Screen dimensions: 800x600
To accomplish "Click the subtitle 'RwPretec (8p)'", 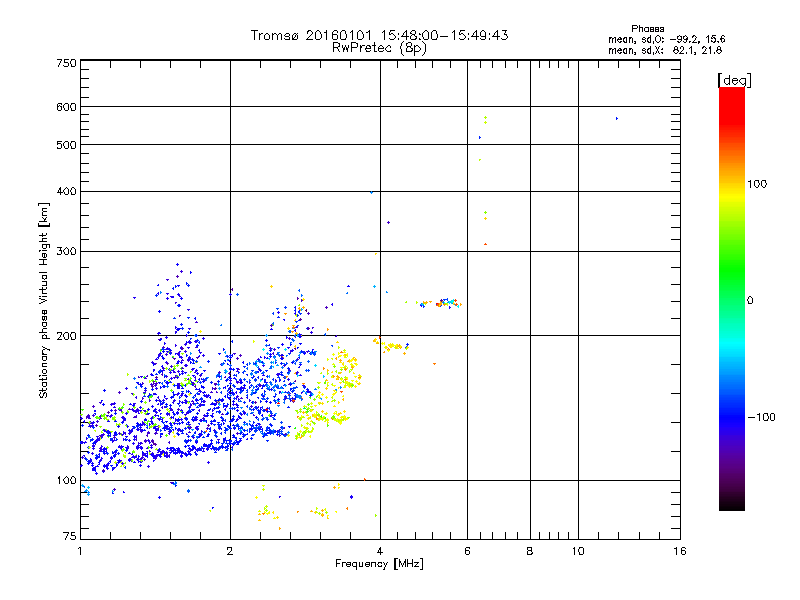I will [x=379, y=48].
